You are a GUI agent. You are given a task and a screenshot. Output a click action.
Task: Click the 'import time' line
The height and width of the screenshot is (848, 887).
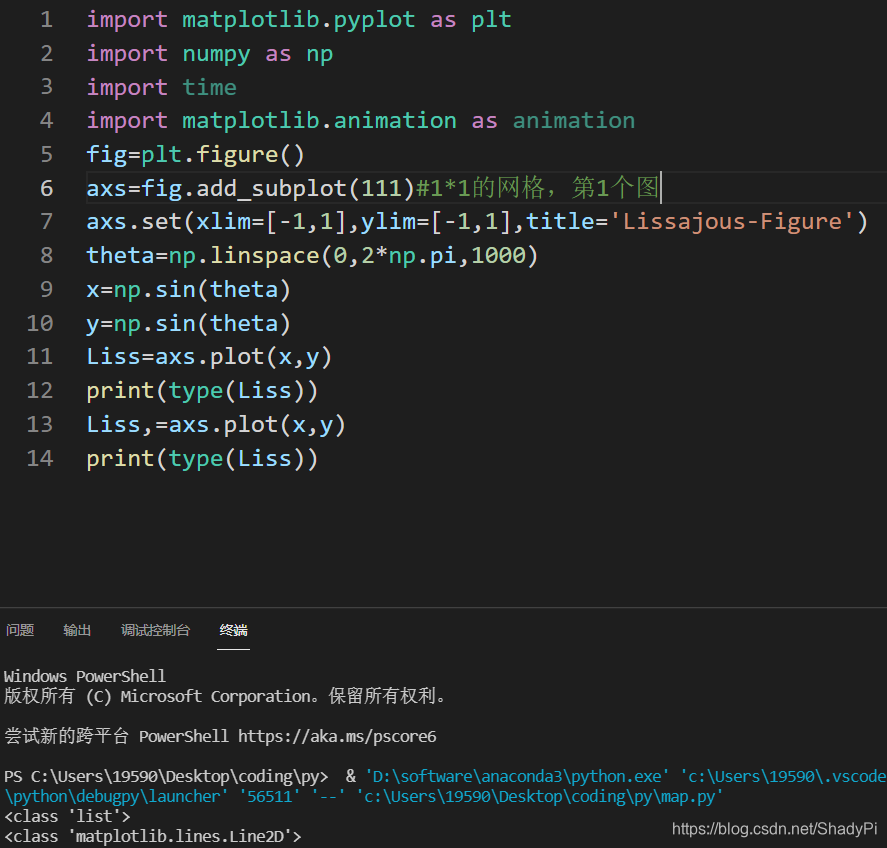click(x=161, y=88)
